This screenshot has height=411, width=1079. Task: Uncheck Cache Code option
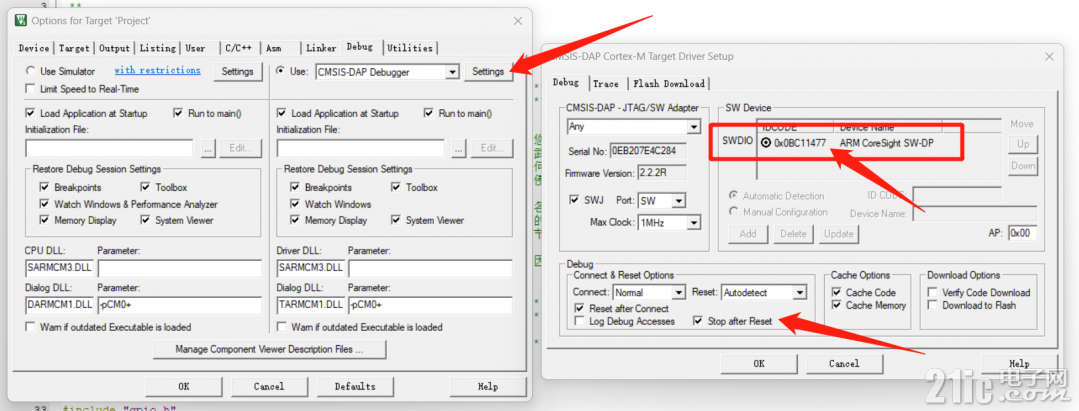(x=837, y=293)
